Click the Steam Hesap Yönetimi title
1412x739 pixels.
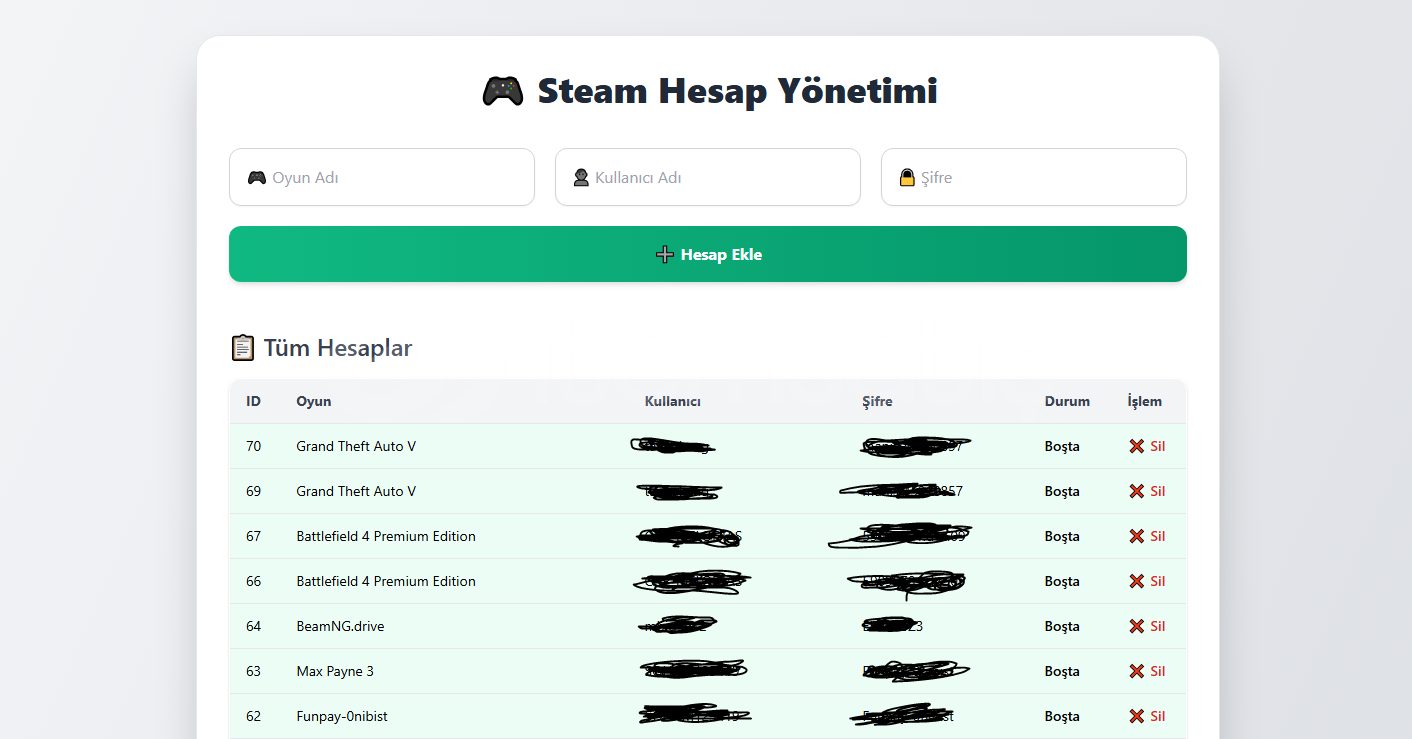[x=737, y=91]
